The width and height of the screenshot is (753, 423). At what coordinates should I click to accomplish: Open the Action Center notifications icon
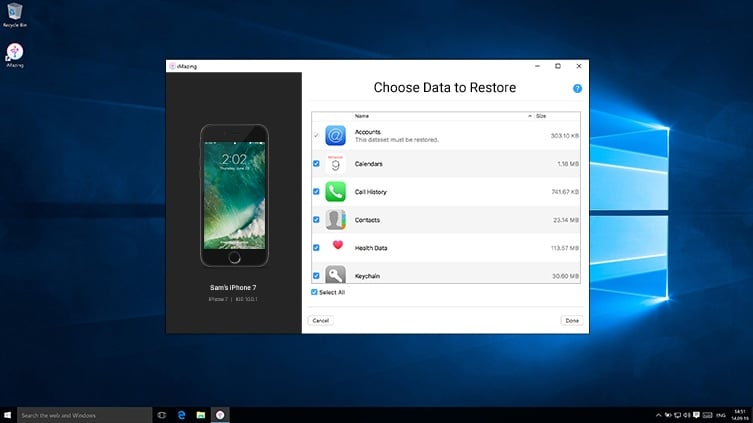(696, 415)
